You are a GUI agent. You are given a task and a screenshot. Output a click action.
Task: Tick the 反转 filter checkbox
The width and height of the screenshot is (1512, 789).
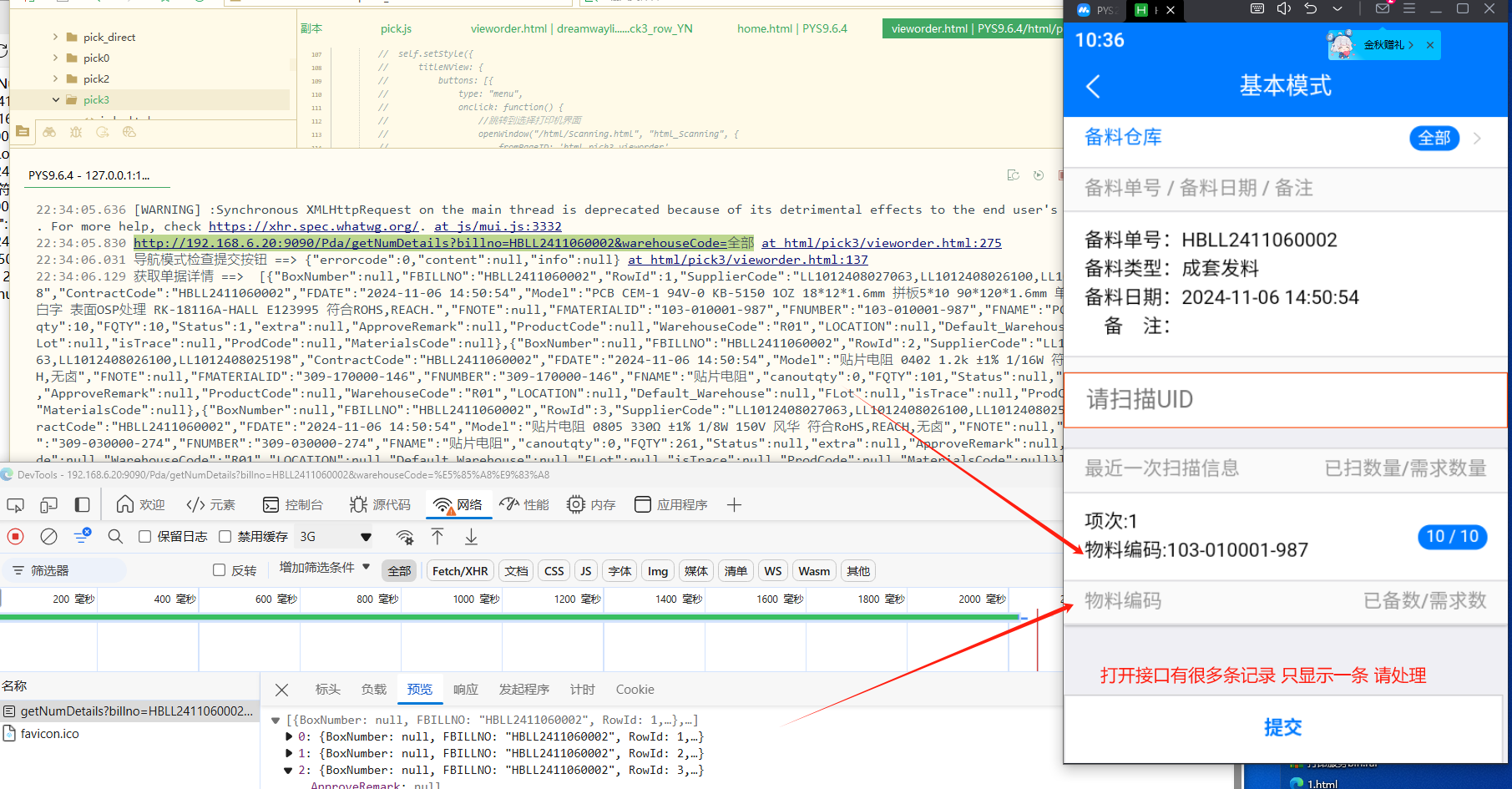click(220, 570)
